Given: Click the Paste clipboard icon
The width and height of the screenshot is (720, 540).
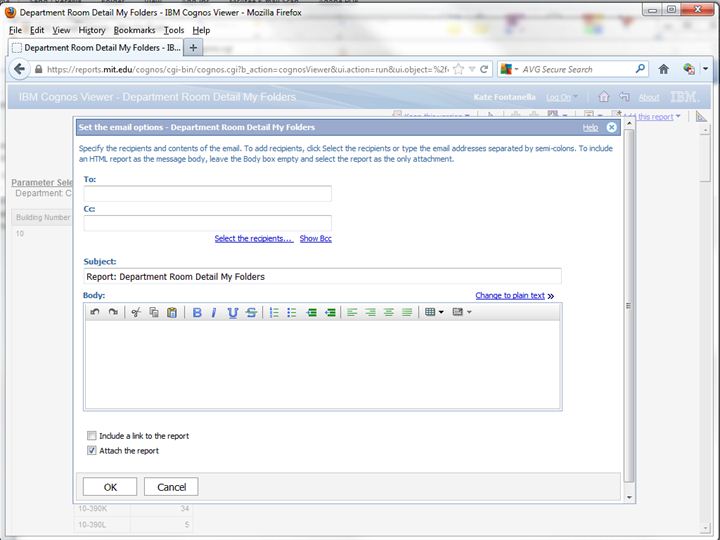Looking at the screenshot, I should coord(172,313).
